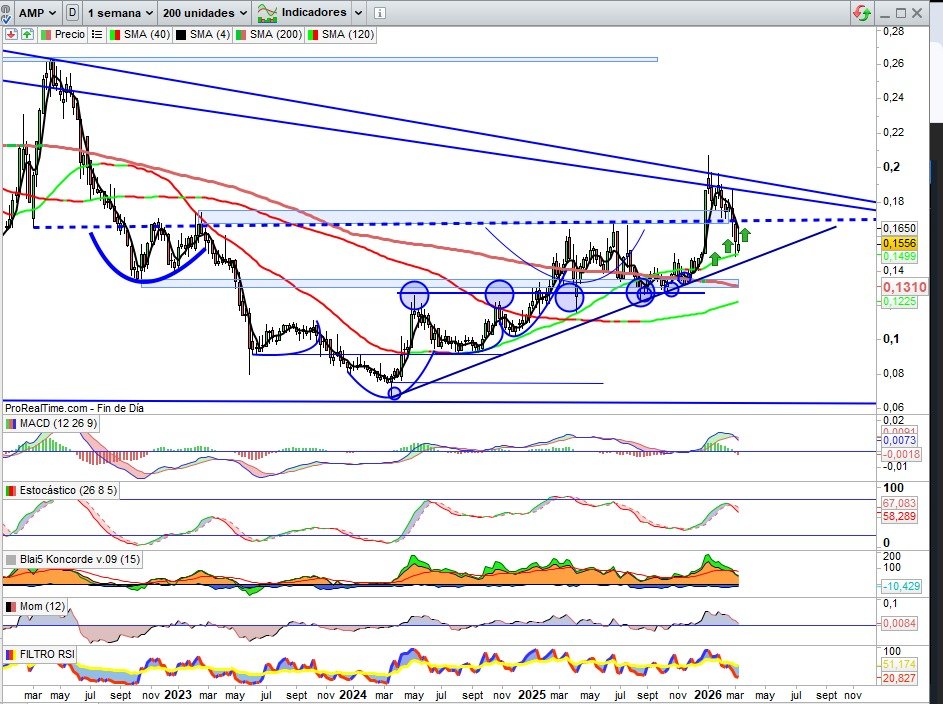Click the 0,0084 momentum value label
This screenshot has width=943, height=704.
[899, 623]
